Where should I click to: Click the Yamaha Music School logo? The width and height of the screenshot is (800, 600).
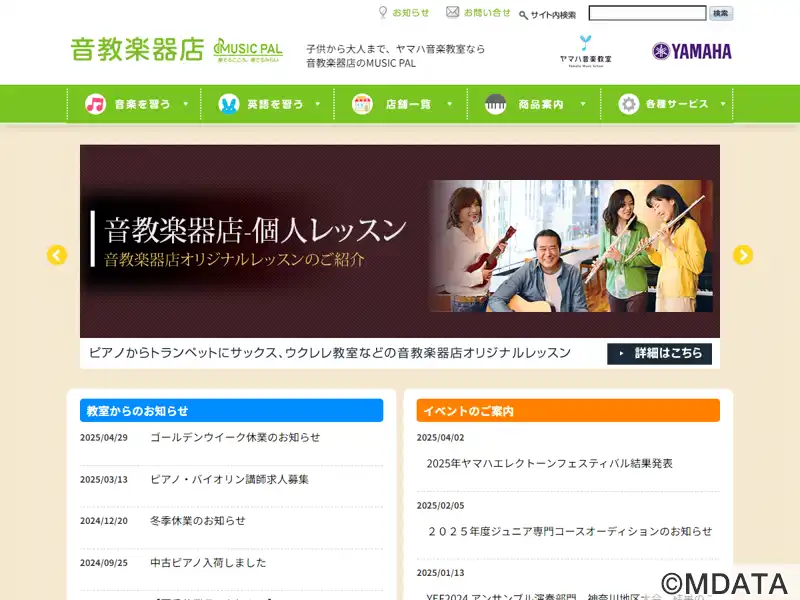pyautogui.click(x=585, y=51)
